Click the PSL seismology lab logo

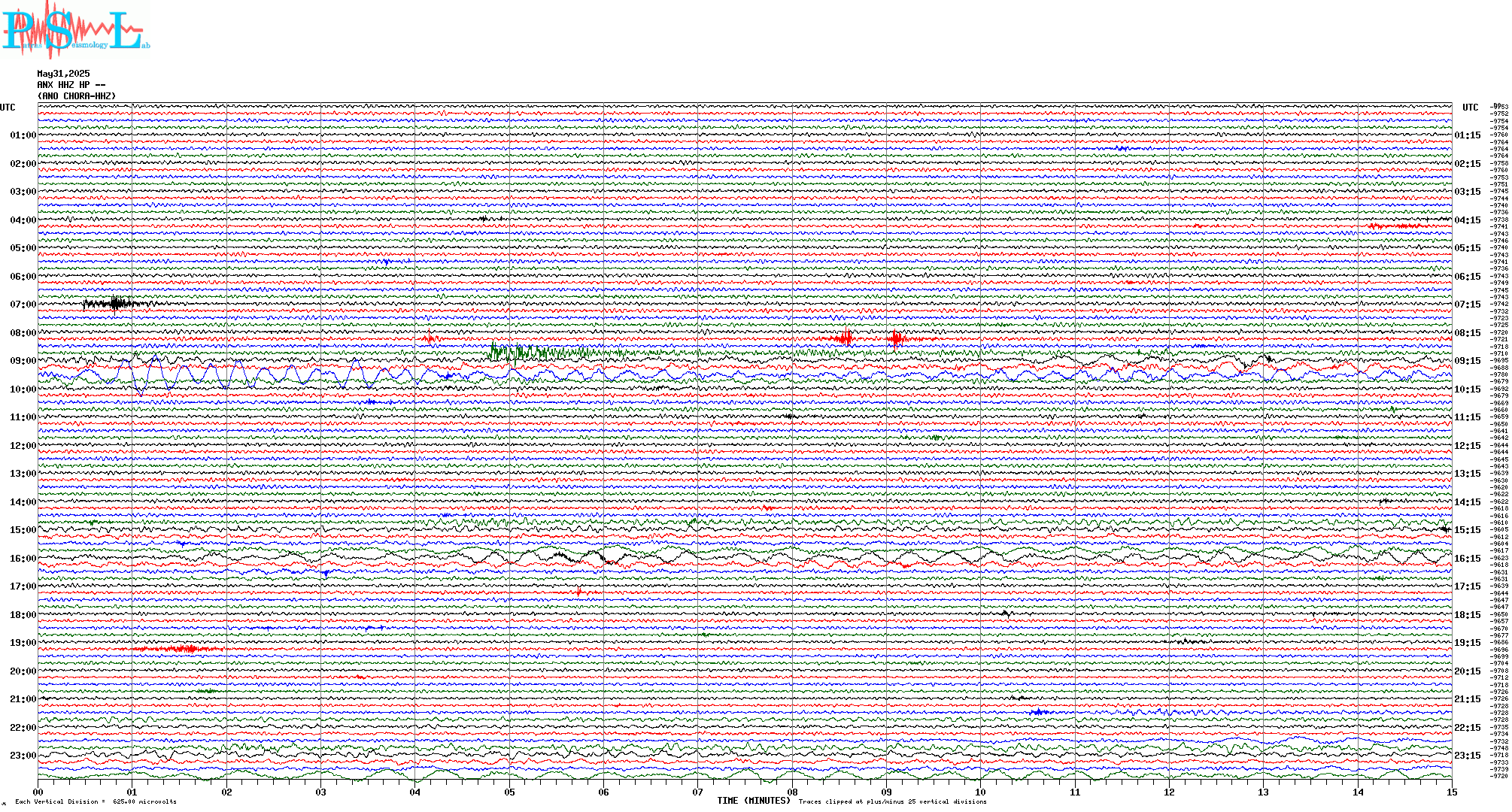click(75, 30)
